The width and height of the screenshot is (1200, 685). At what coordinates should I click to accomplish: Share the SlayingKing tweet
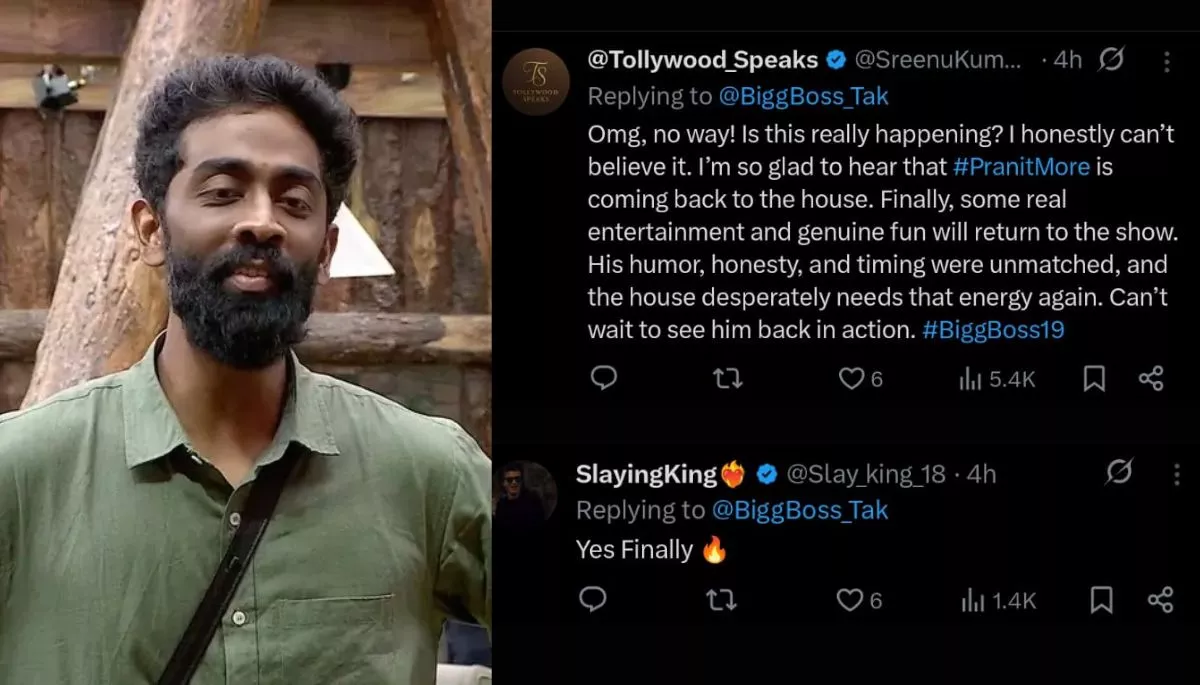(x=1160, y=599)
